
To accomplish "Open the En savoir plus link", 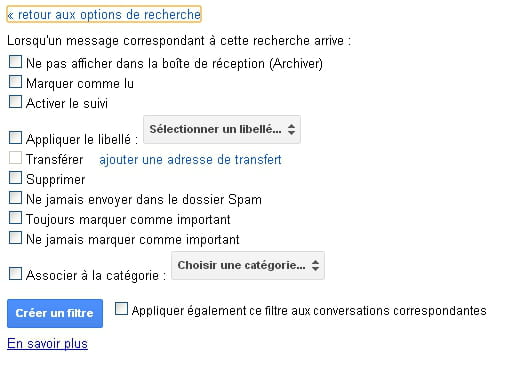I will [x=47, y=344].
